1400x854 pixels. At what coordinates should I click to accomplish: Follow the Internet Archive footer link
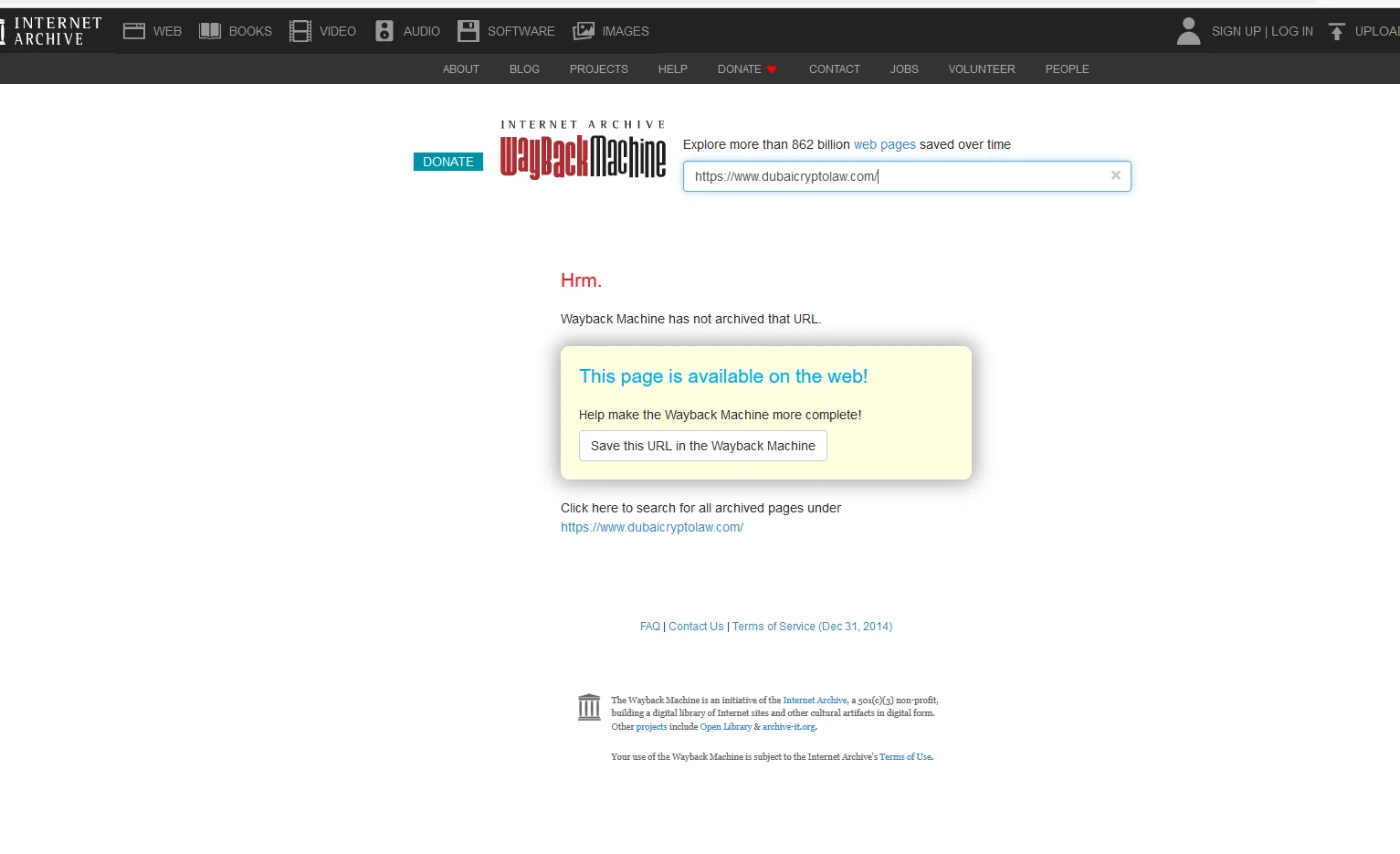pyautogui.click(x=815, y=701)
